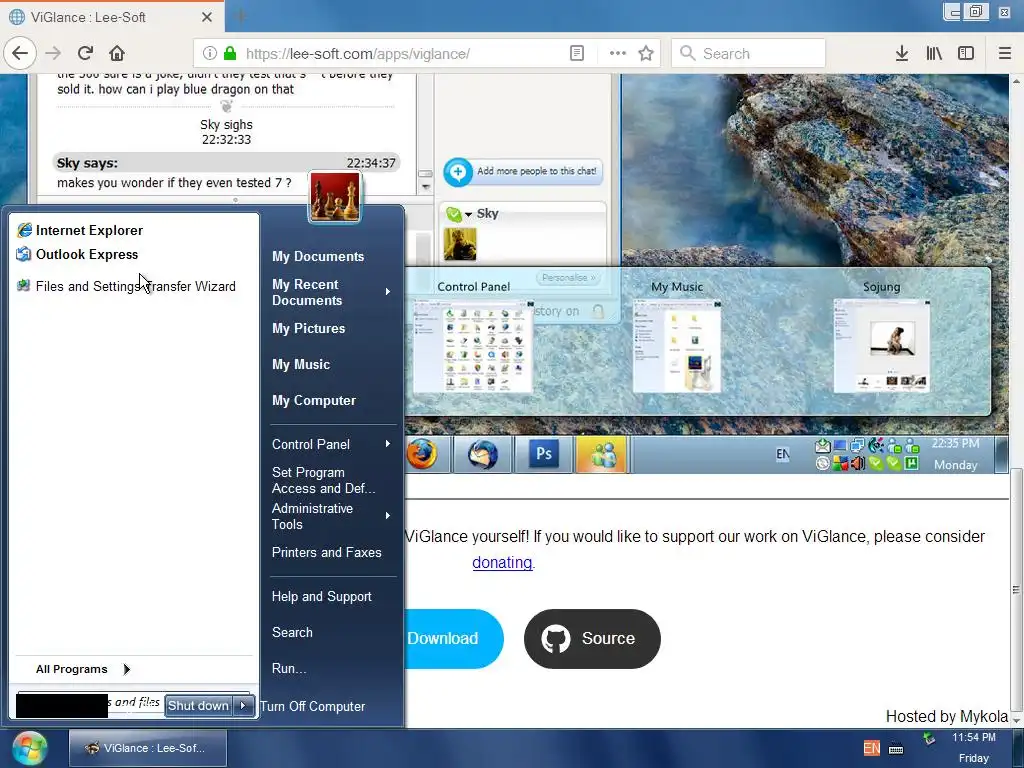Open the downloads arrow icon
Screen dimensions: 1024x768
click(x=901, y=53)
